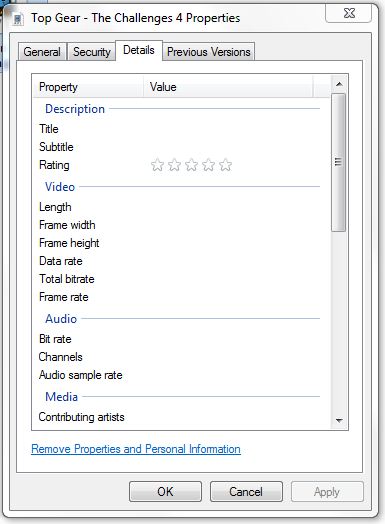Set rating to five stars
Viewport: 385px width, 524px height.
point(226,165)
